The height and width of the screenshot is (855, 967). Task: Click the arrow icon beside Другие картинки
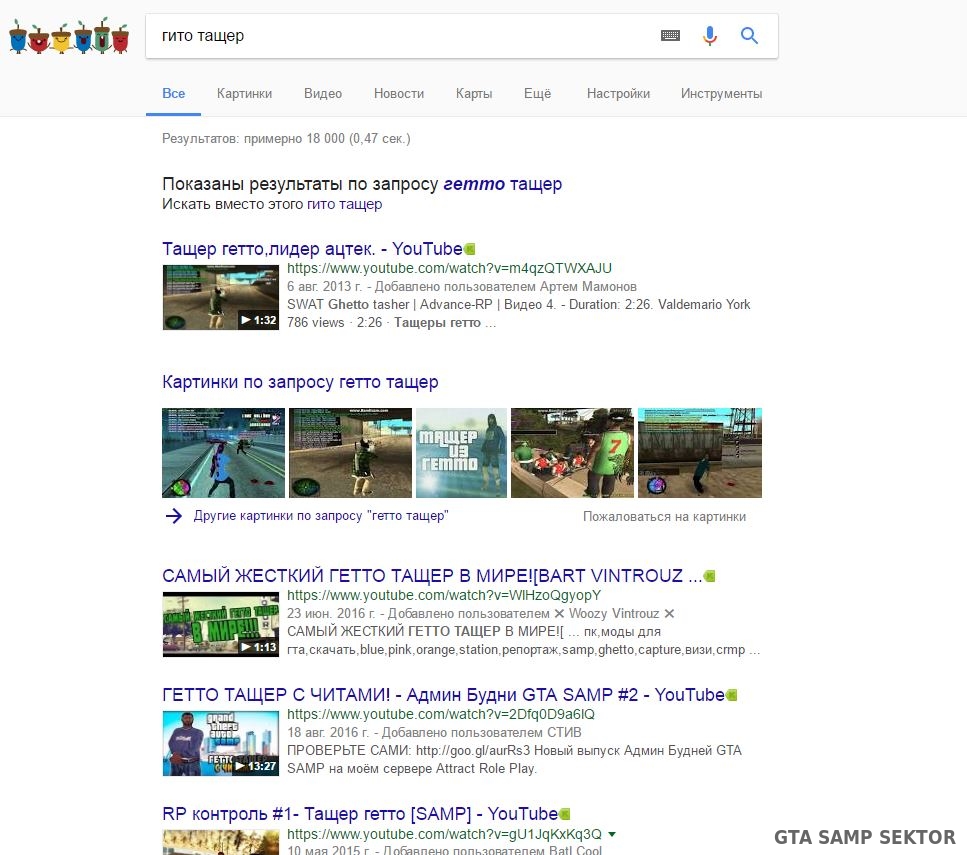(x=174, y=516)
